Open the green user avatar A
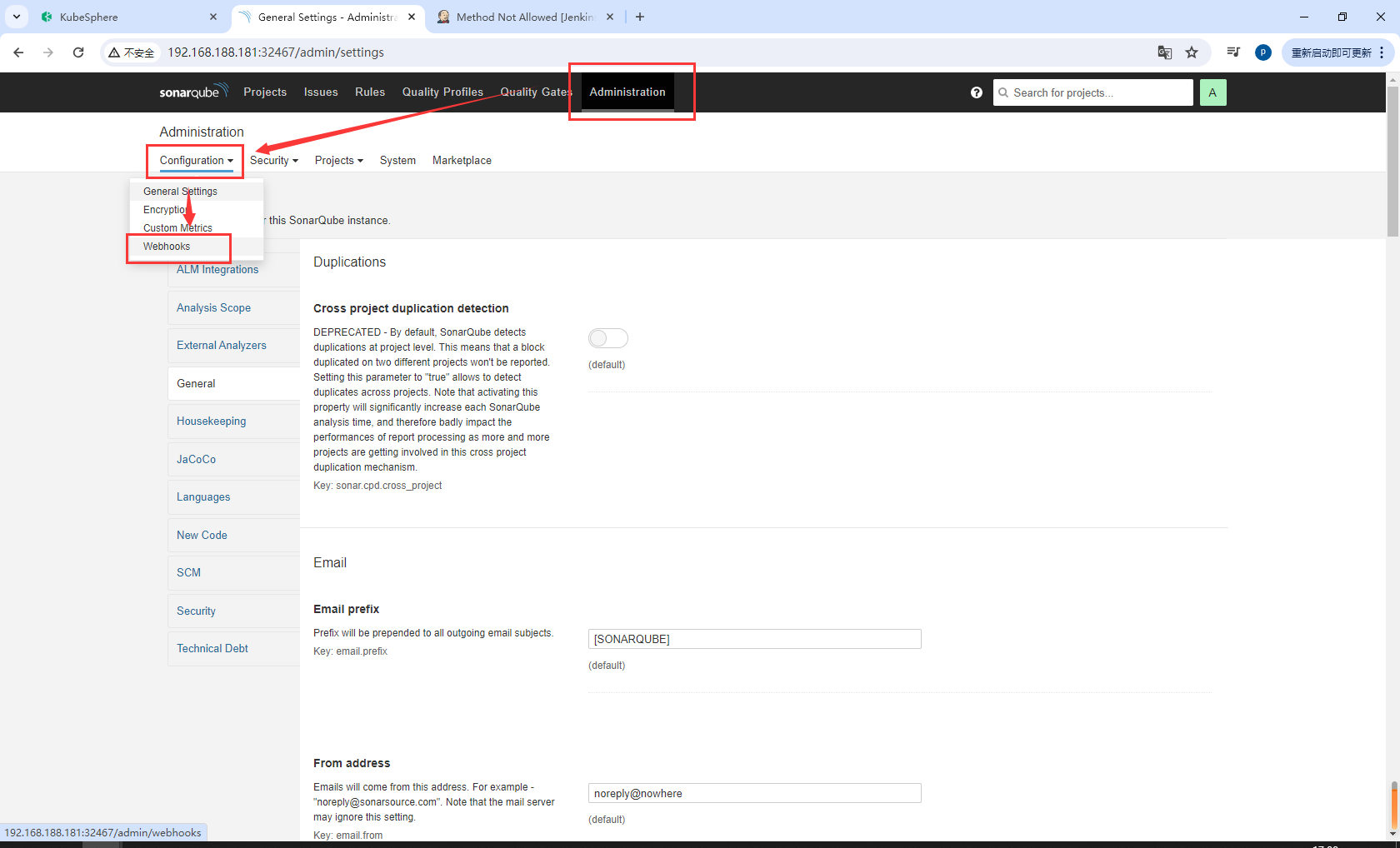The image size is (1400, 848). [x=1212, y=92]
